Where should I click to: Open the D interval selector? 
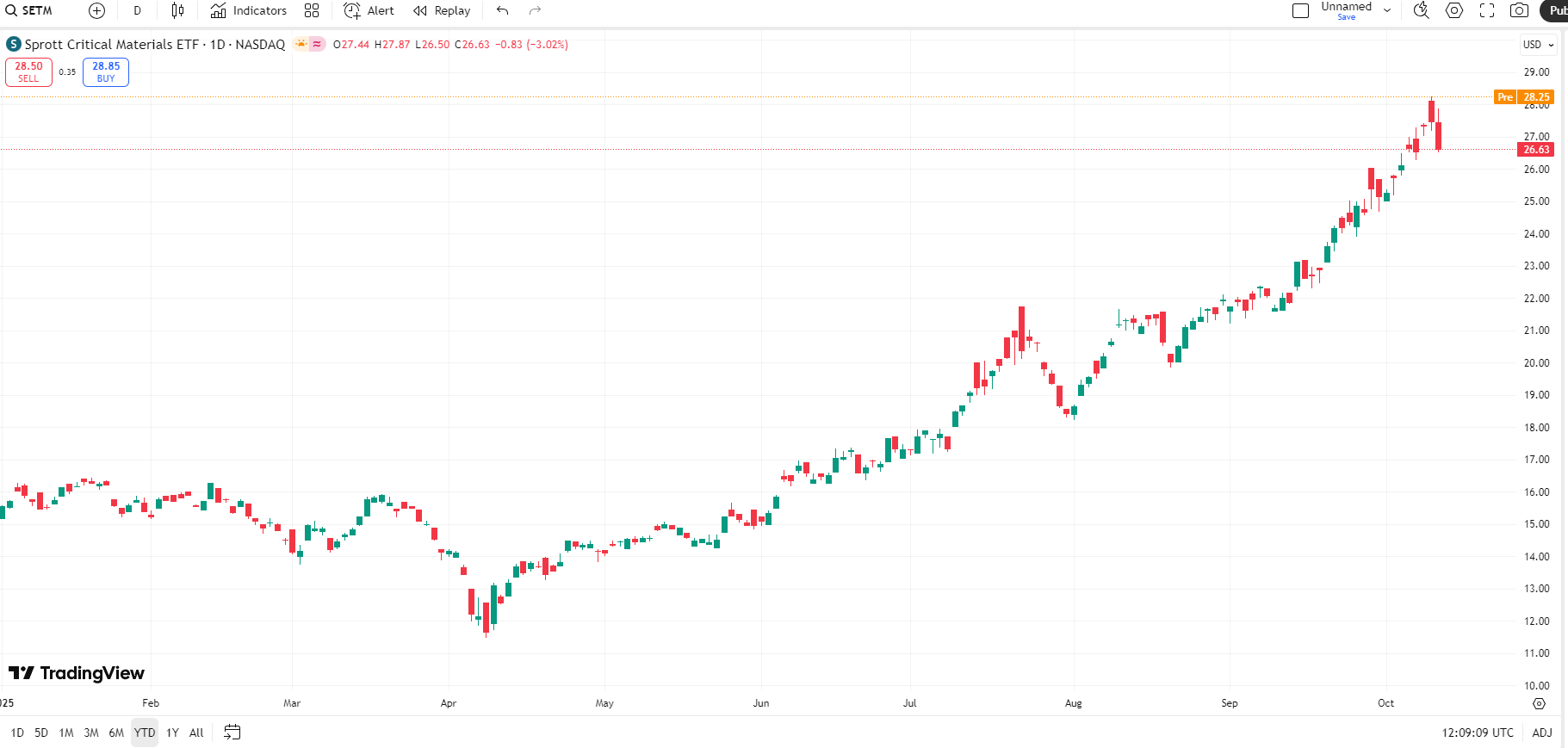coord(137,11)
